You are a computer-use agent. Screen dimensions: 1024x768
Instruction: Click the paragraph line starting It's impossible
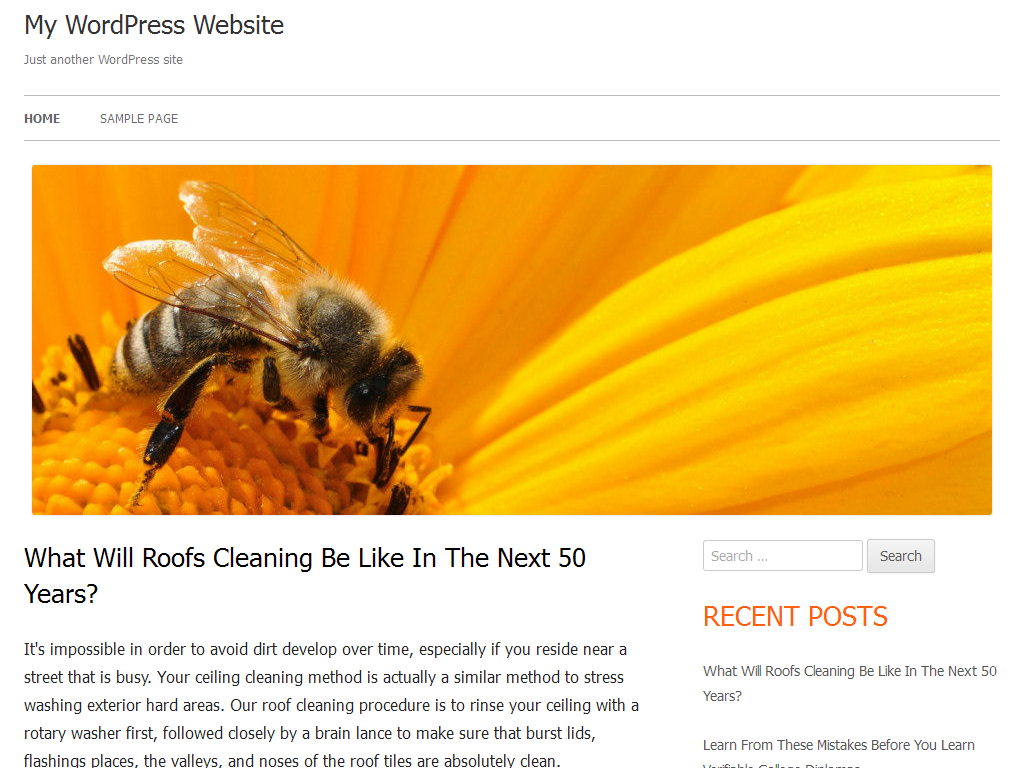point(325,649)
